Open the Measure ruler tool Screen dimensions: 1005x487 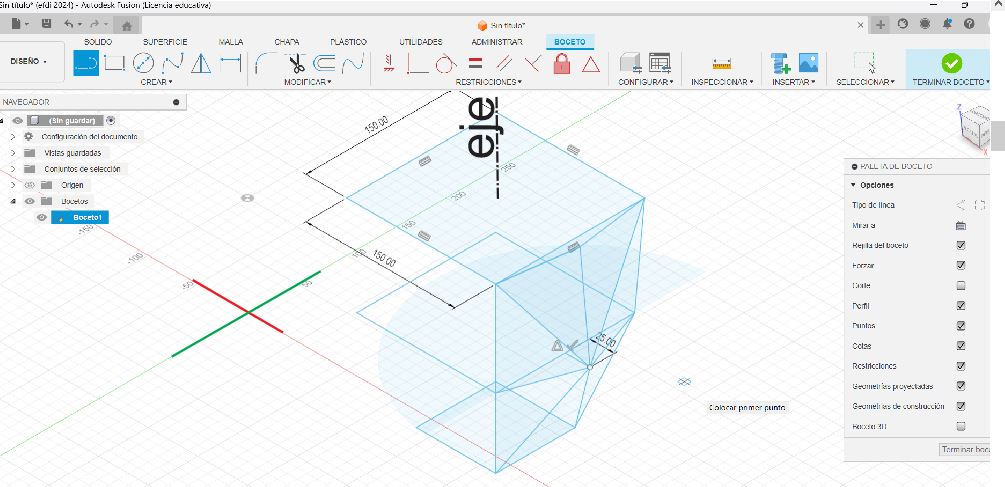722,64
